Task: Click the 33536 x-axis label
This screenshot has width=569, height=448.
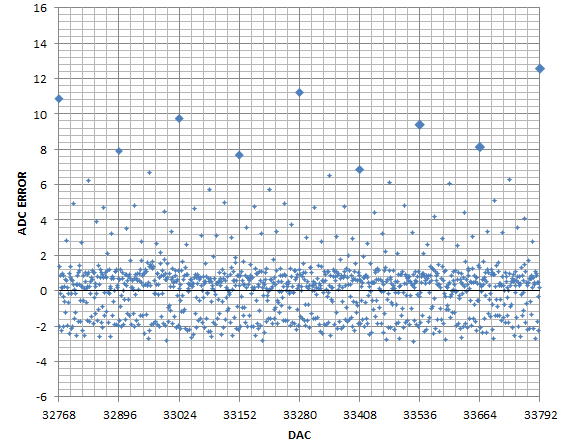Action: (x=420, y=415)
